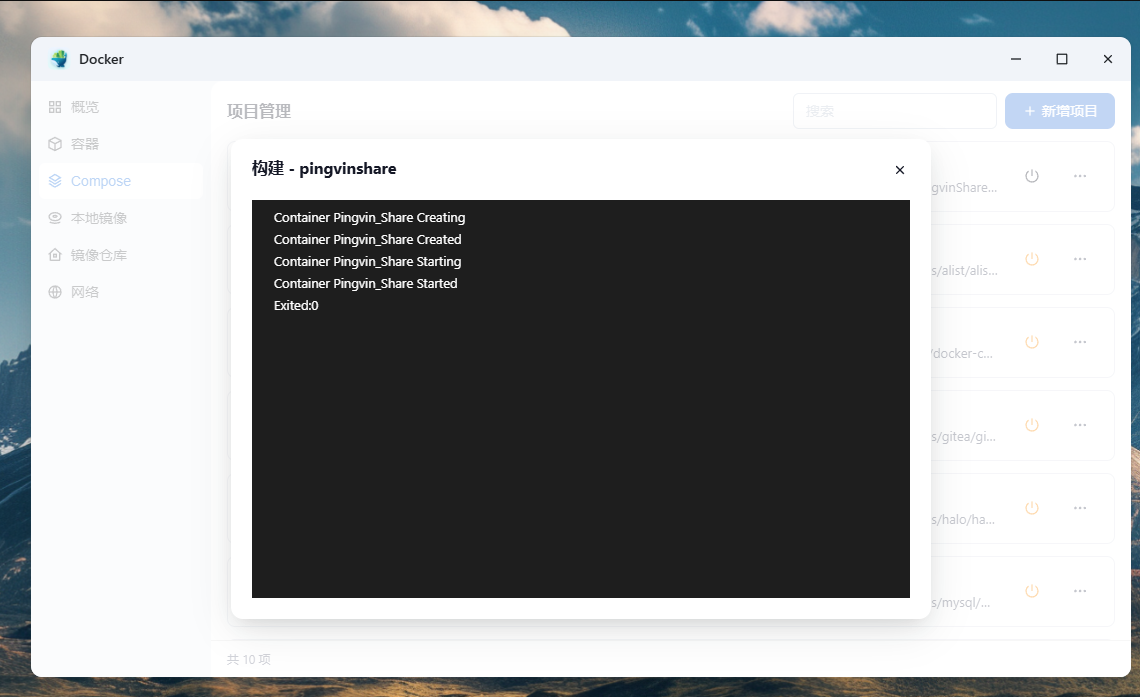The height and width of the screenshot is (697, 1140).
Task: Click the Docker app logo in title bar
Action: click(60, 59)
